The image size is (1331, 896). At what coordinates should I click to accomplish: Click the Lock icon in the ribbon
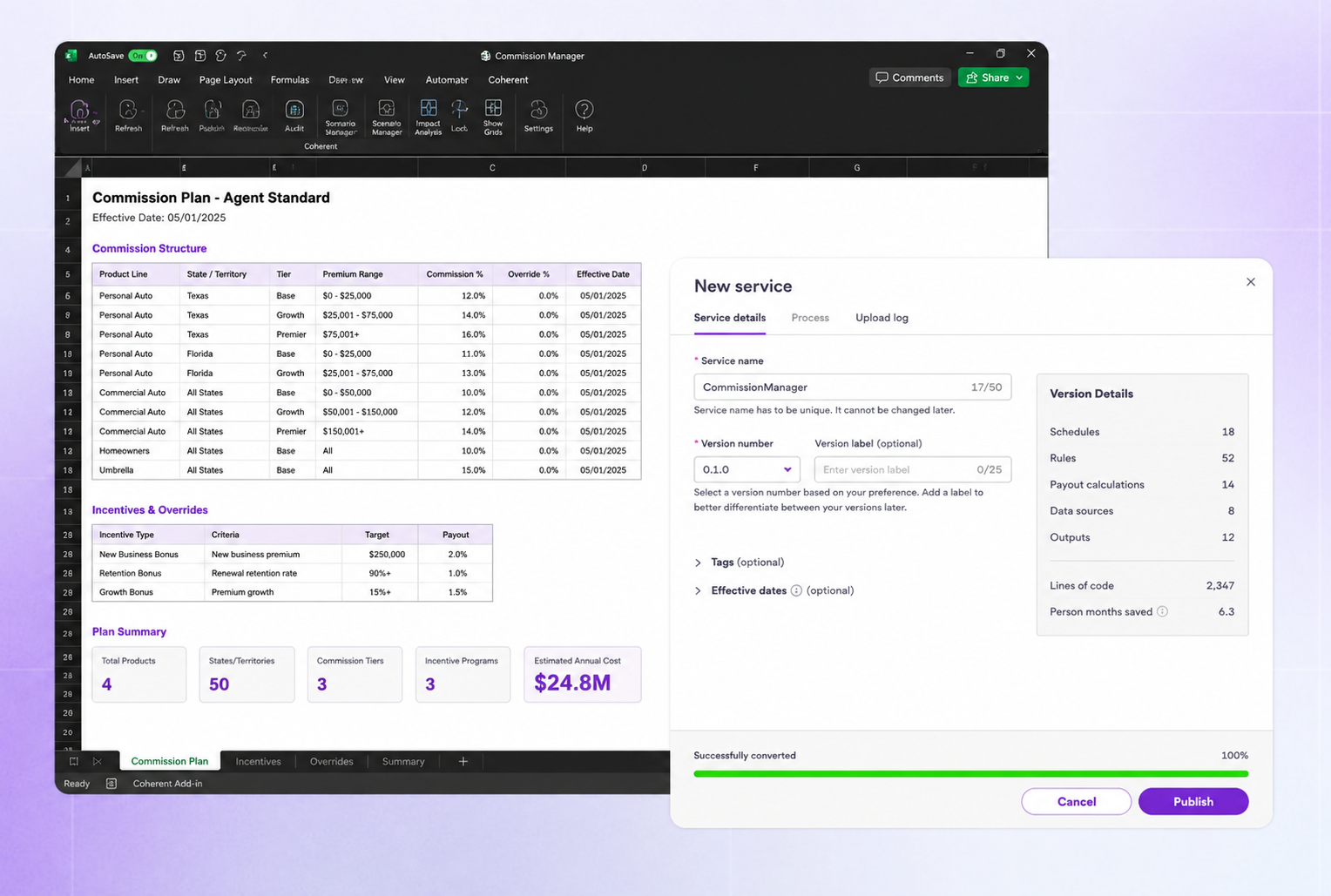click(459, 115)
